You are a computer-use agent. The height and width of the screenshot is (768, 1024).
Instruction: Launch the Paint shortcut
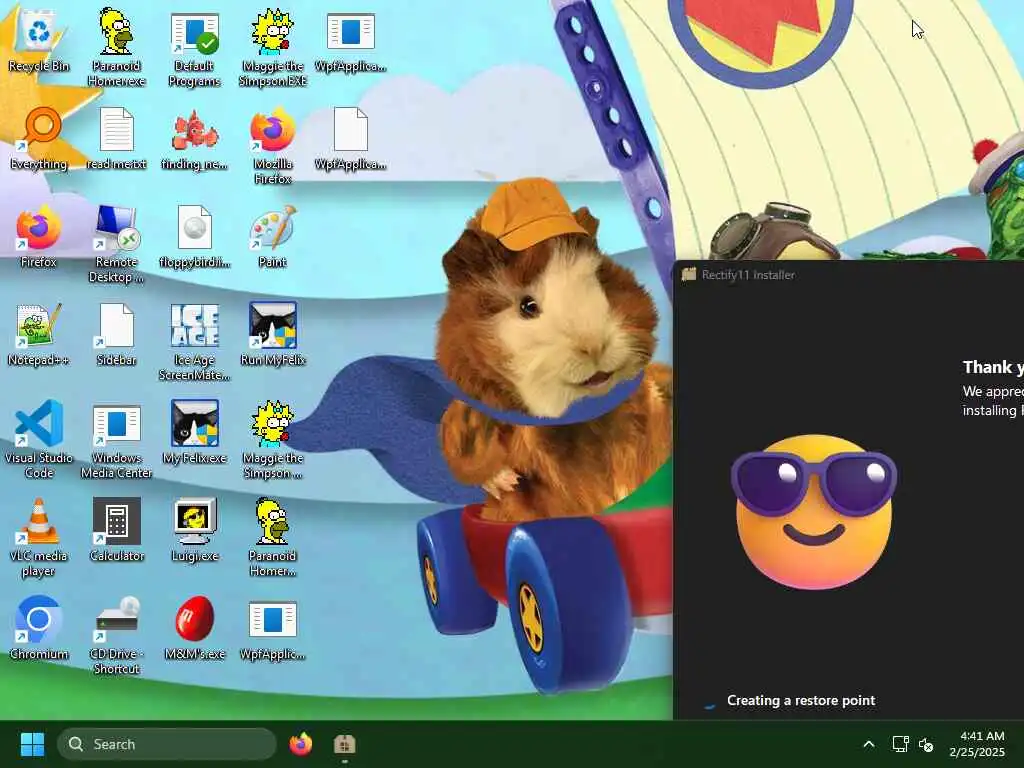[x=273, y=236]
